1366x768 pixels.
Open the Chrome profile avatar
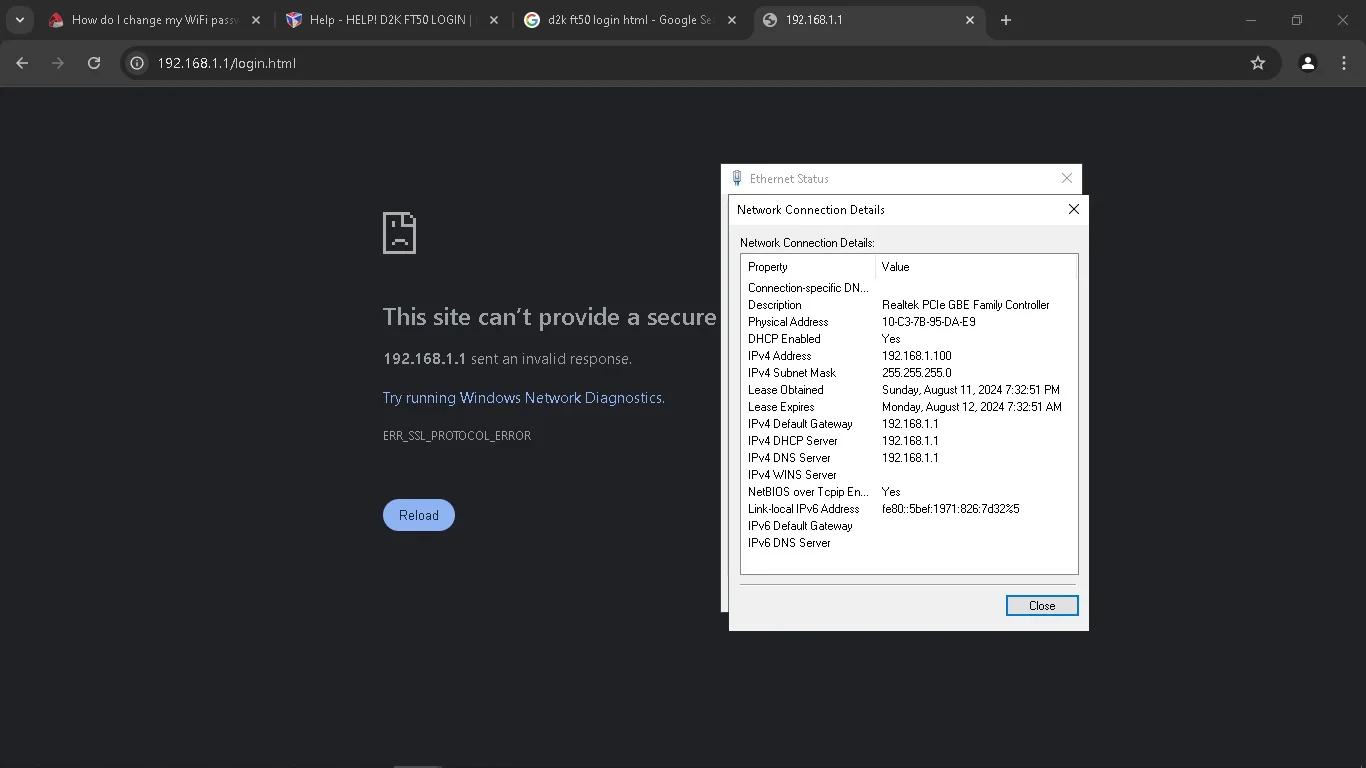coord(1308,63)
